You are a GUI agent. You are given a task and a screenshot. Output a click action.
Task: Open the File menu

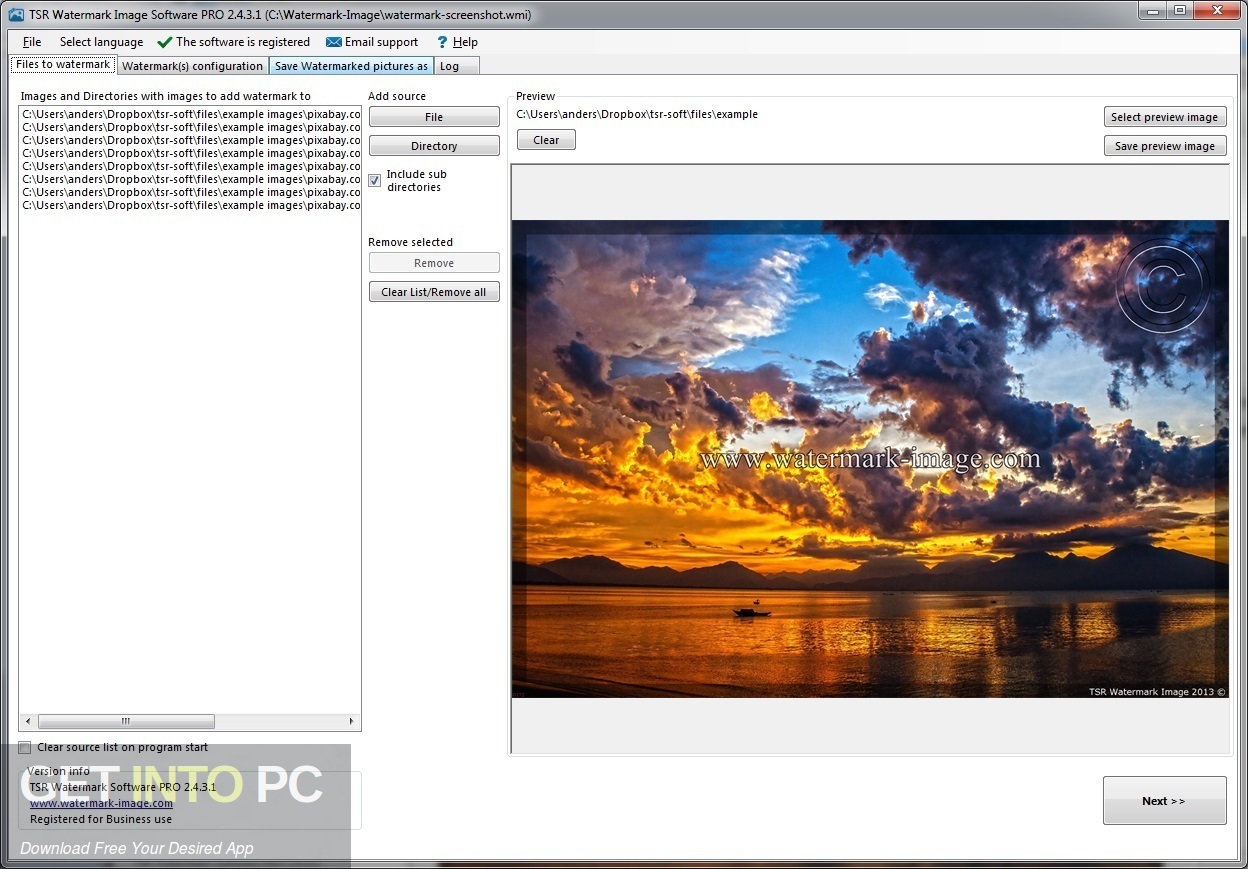point(32,42)
